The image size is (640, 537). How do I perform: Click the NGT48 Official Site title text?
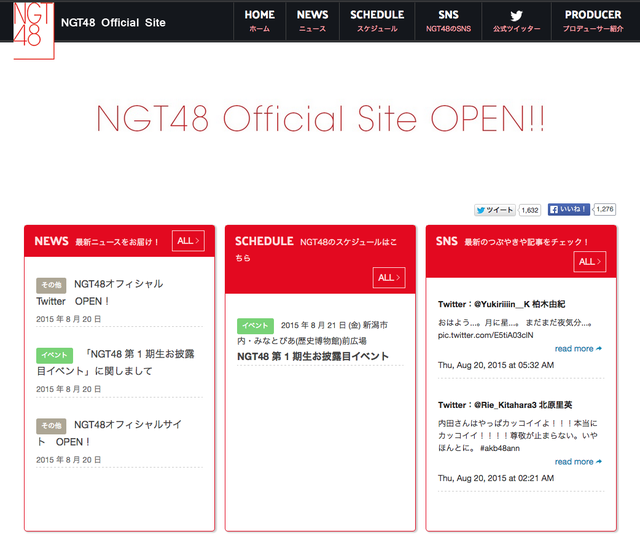[x=113, y=22]
